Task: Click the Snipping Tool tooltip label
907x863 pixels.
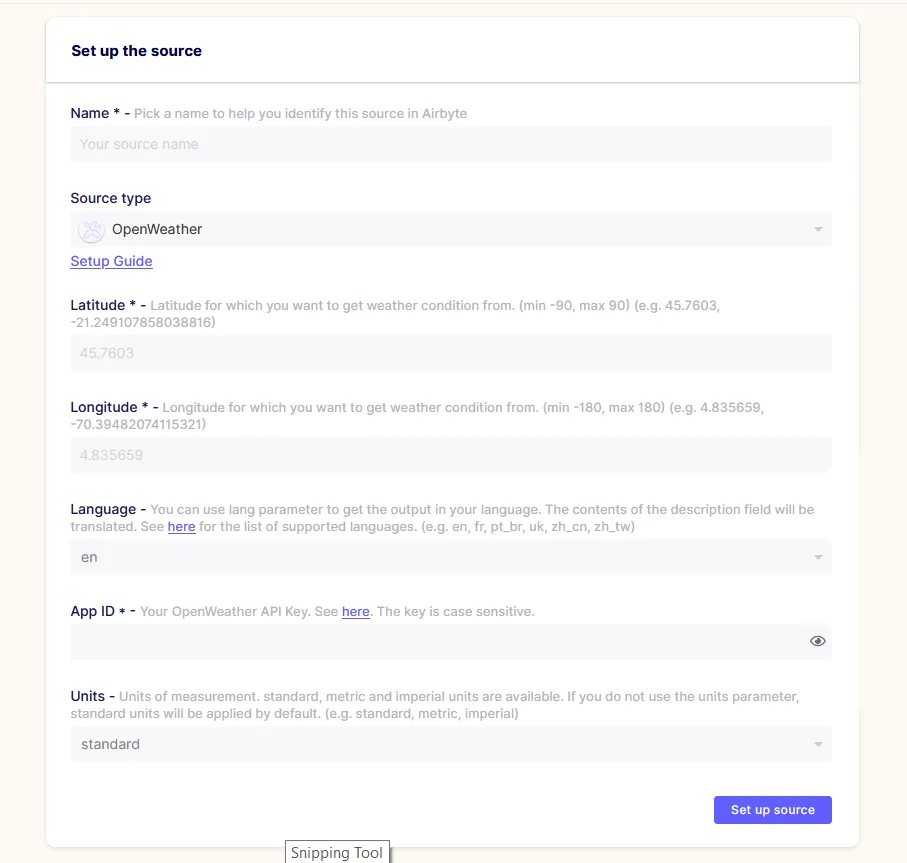Action: pyautogui.click(x=337, y=853)
